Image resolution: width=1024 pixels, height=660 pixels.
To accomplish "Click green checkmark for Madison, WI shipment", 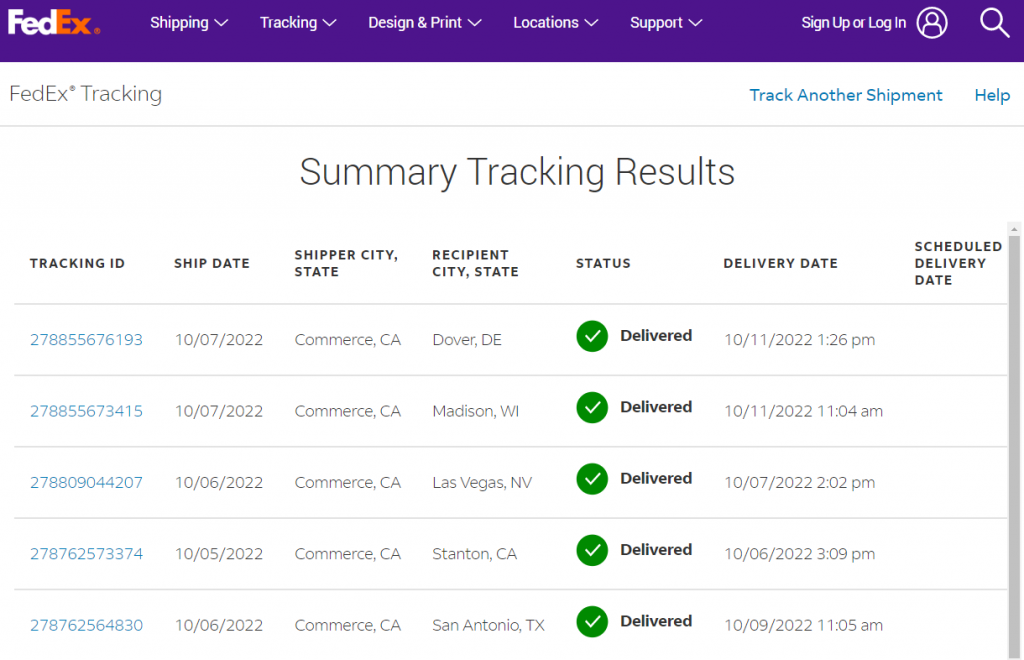I will point(592,407).
